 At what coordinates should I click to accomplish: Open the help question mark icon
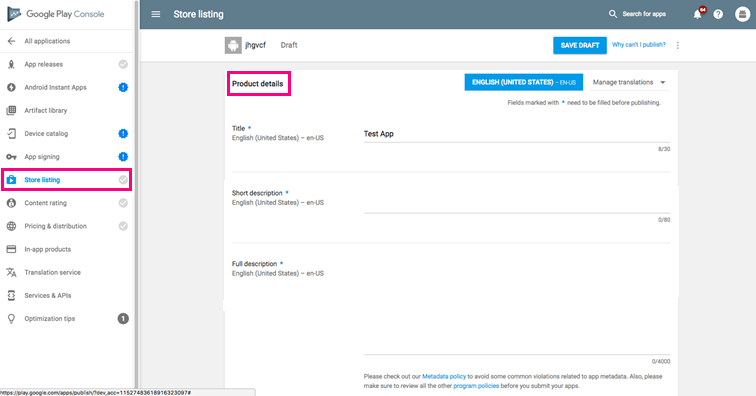[718, 14]
